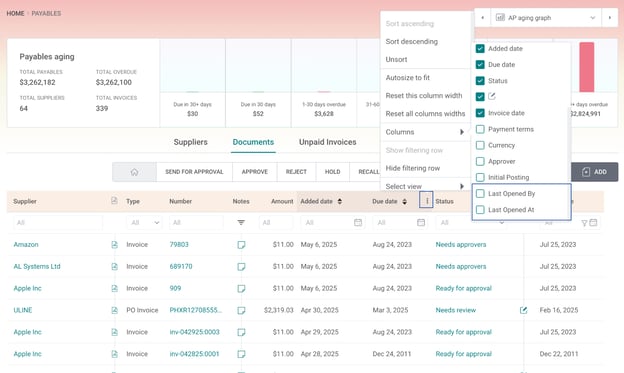624x373 pixels.
Task: Go to next graph with right arrow
Action: pos(610,18)
